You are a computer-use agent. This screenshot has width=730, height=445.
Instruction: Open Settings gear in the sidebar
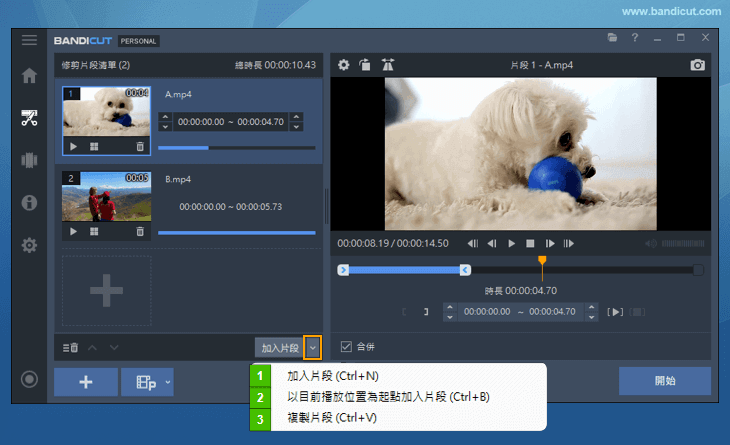[x=29, y=245]
